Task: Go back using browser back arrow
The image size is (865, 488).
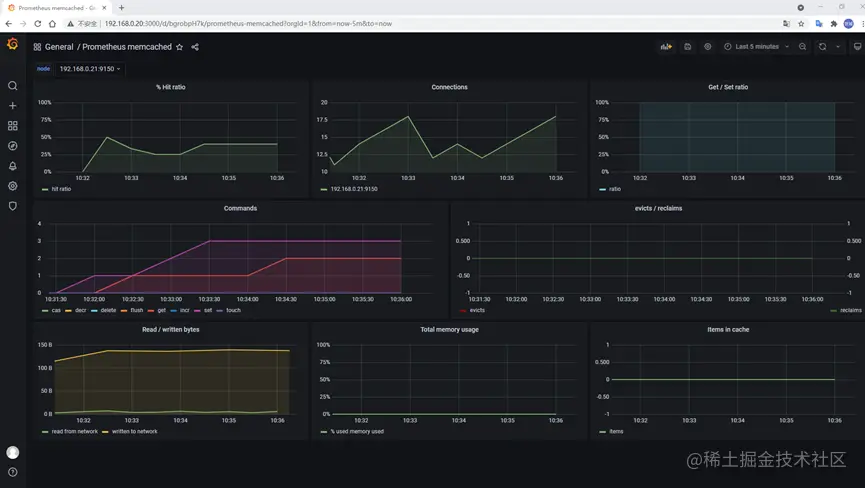Action: (8, 24)
